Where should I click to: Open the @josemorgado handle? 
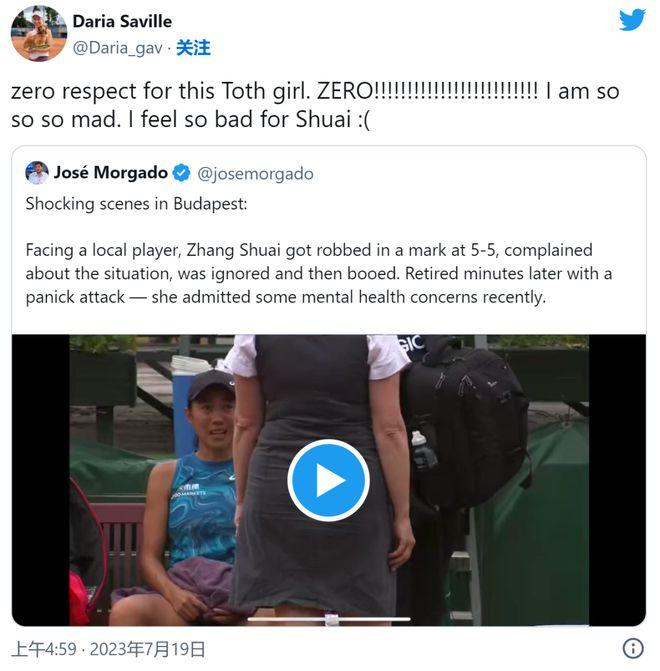tap(256, 174)
